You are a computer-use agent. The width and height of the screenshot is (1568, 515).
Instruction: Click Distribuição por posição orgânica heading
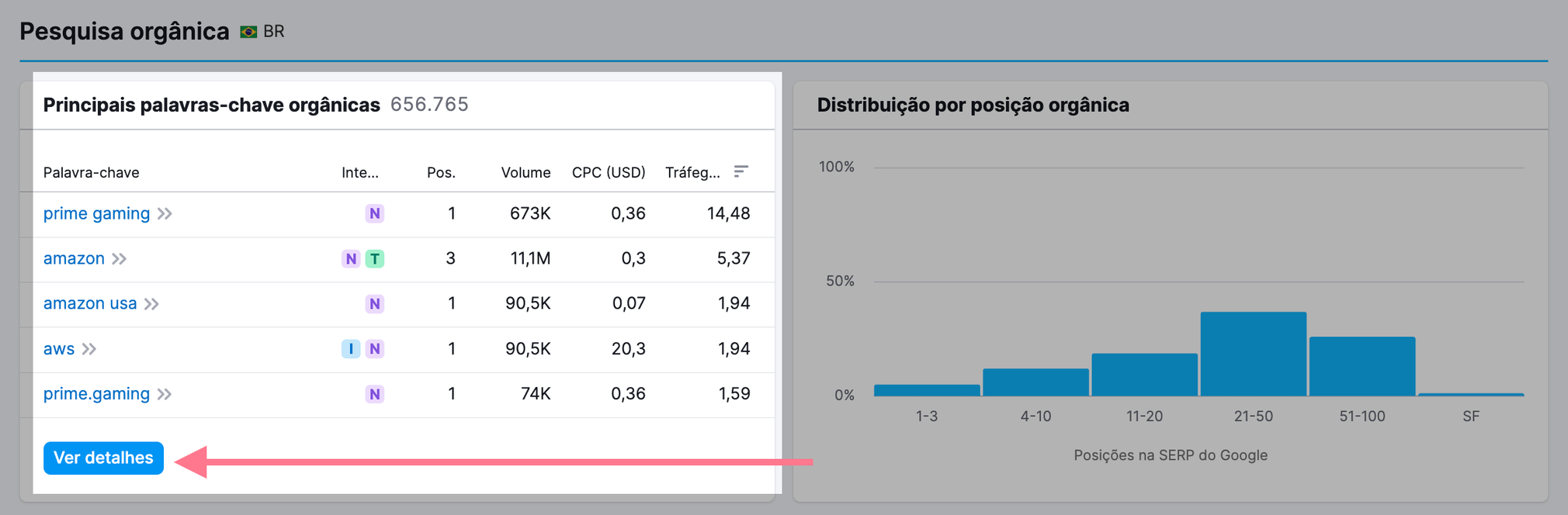tap(973, 105)
